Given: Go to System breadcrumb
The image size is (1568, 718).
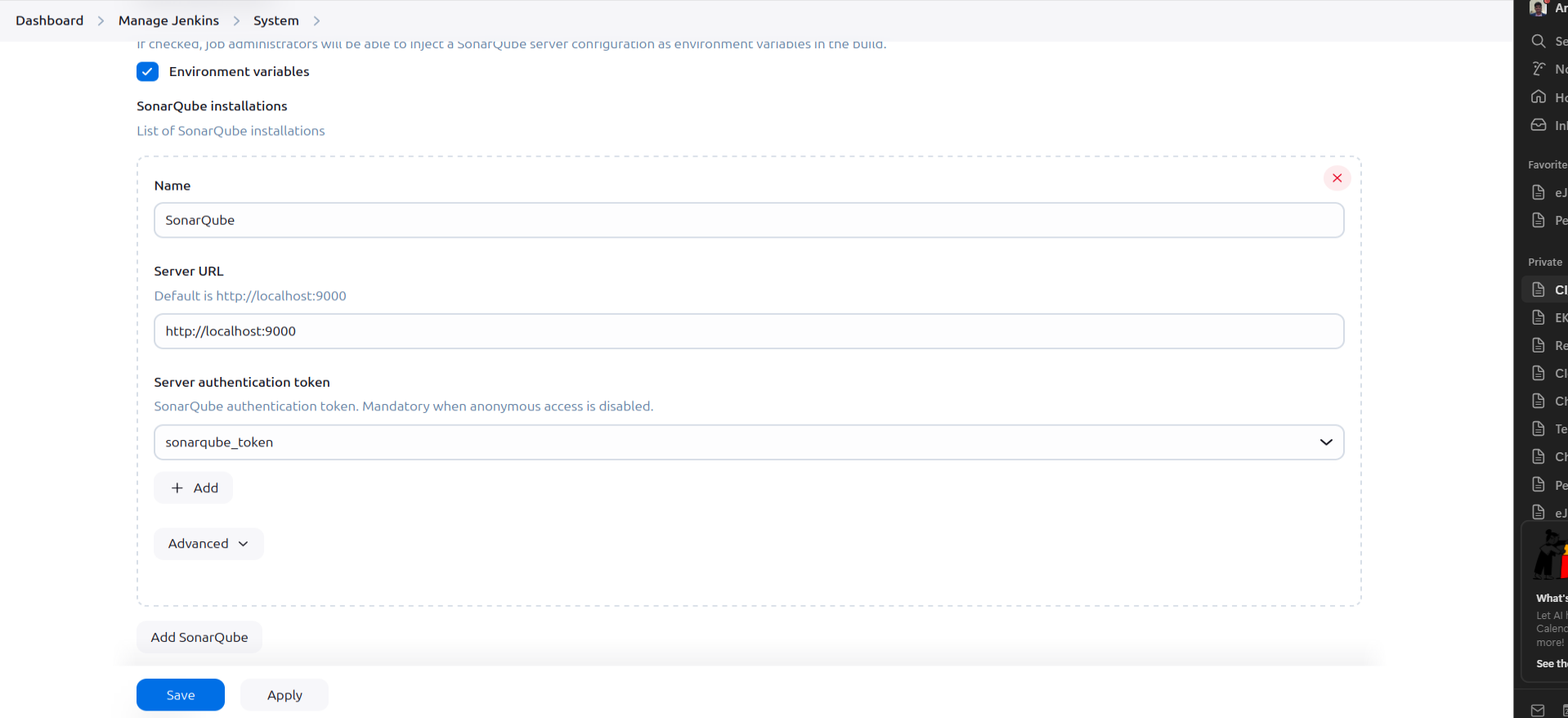Looking at the screenshot, I should (x=276, y=20).
